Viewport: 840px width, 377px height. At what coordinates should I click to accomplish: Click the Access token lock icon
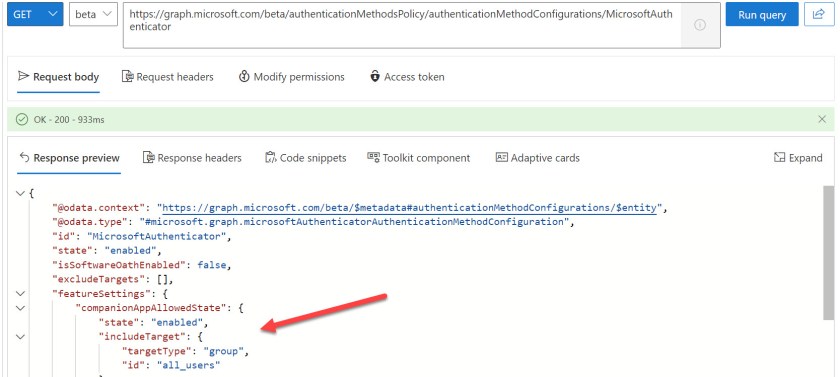375,77
